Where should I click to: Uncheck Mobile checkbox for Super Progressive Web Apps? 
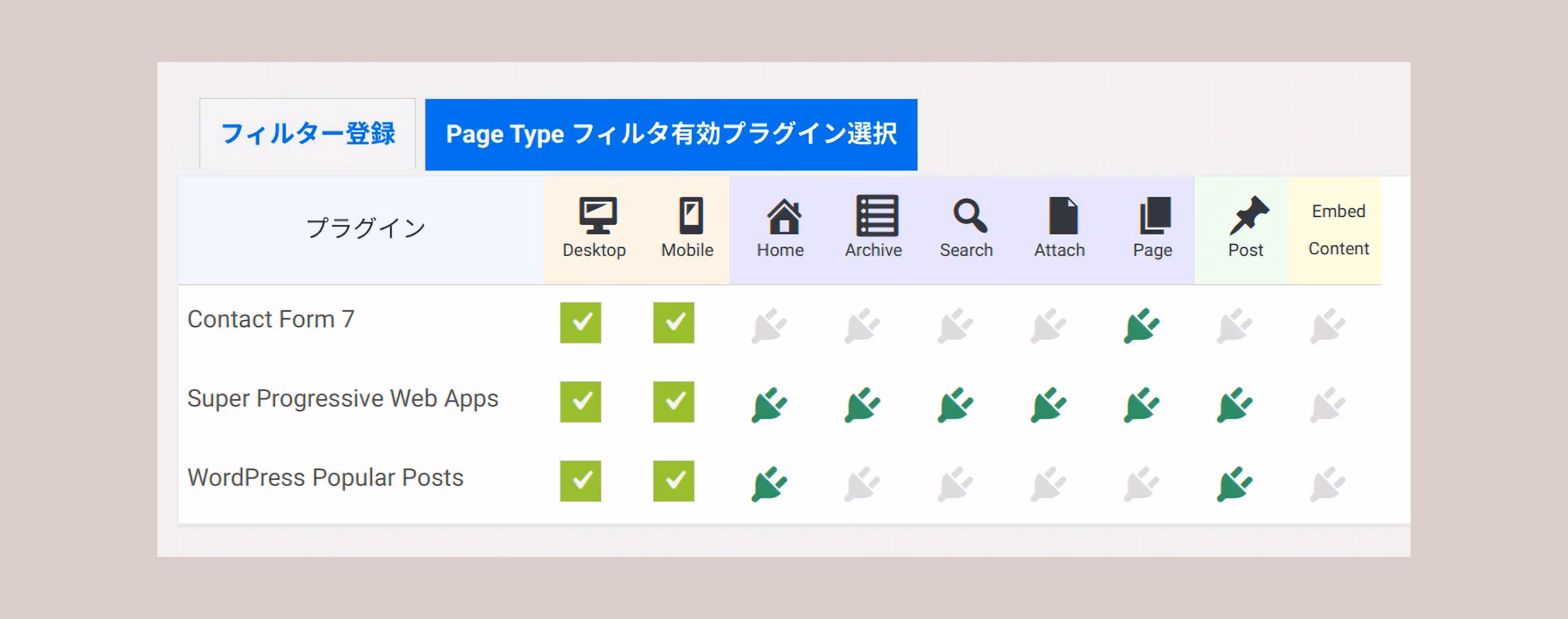(x=673, y=402)
